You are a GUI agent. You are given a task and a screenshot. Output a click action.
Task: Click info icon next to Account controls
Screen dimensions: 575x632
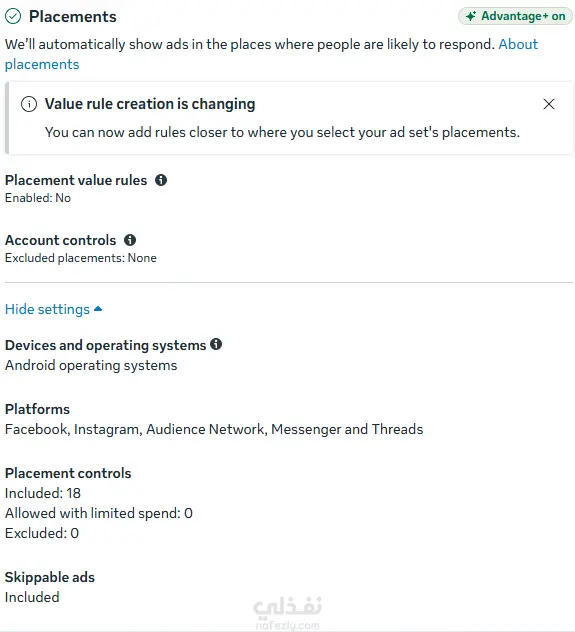coord(130,240)
